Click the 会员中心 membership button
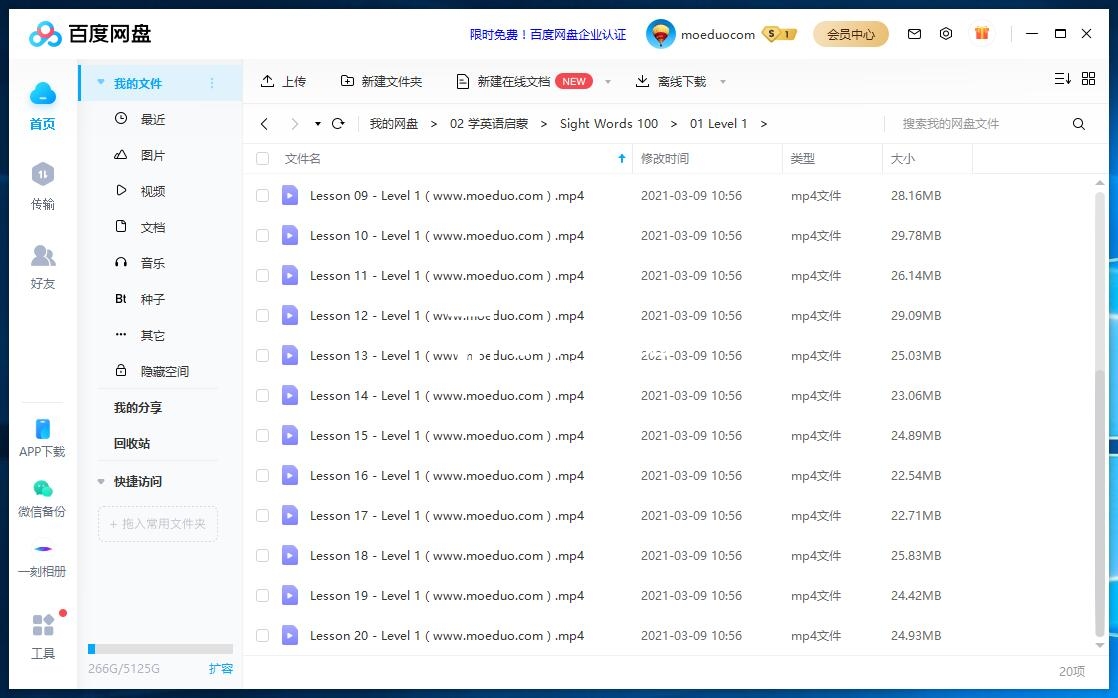The image size is (1118, 698). [851, 33]
